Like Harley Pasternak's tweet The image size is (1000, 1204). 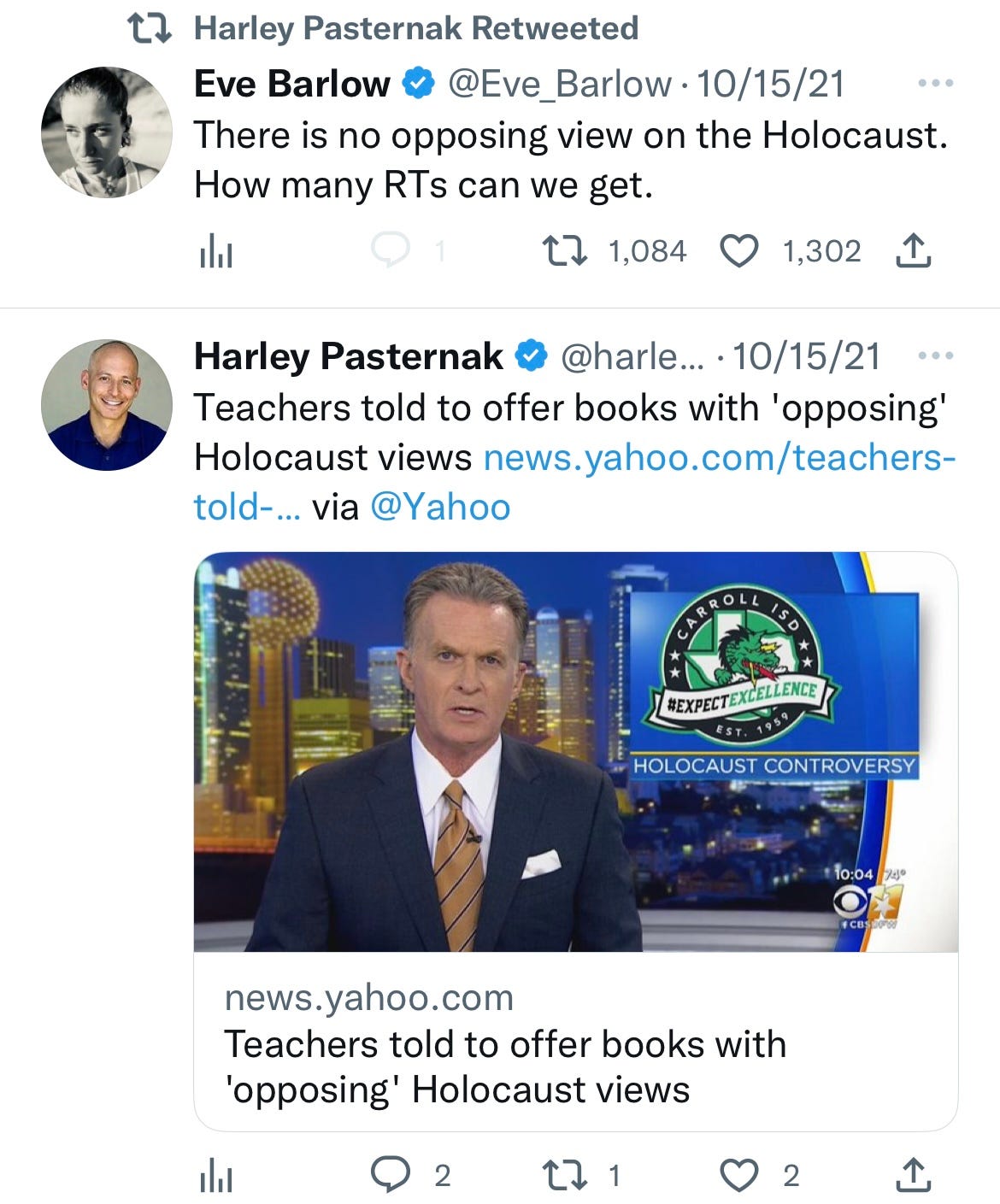point(739,1176)
